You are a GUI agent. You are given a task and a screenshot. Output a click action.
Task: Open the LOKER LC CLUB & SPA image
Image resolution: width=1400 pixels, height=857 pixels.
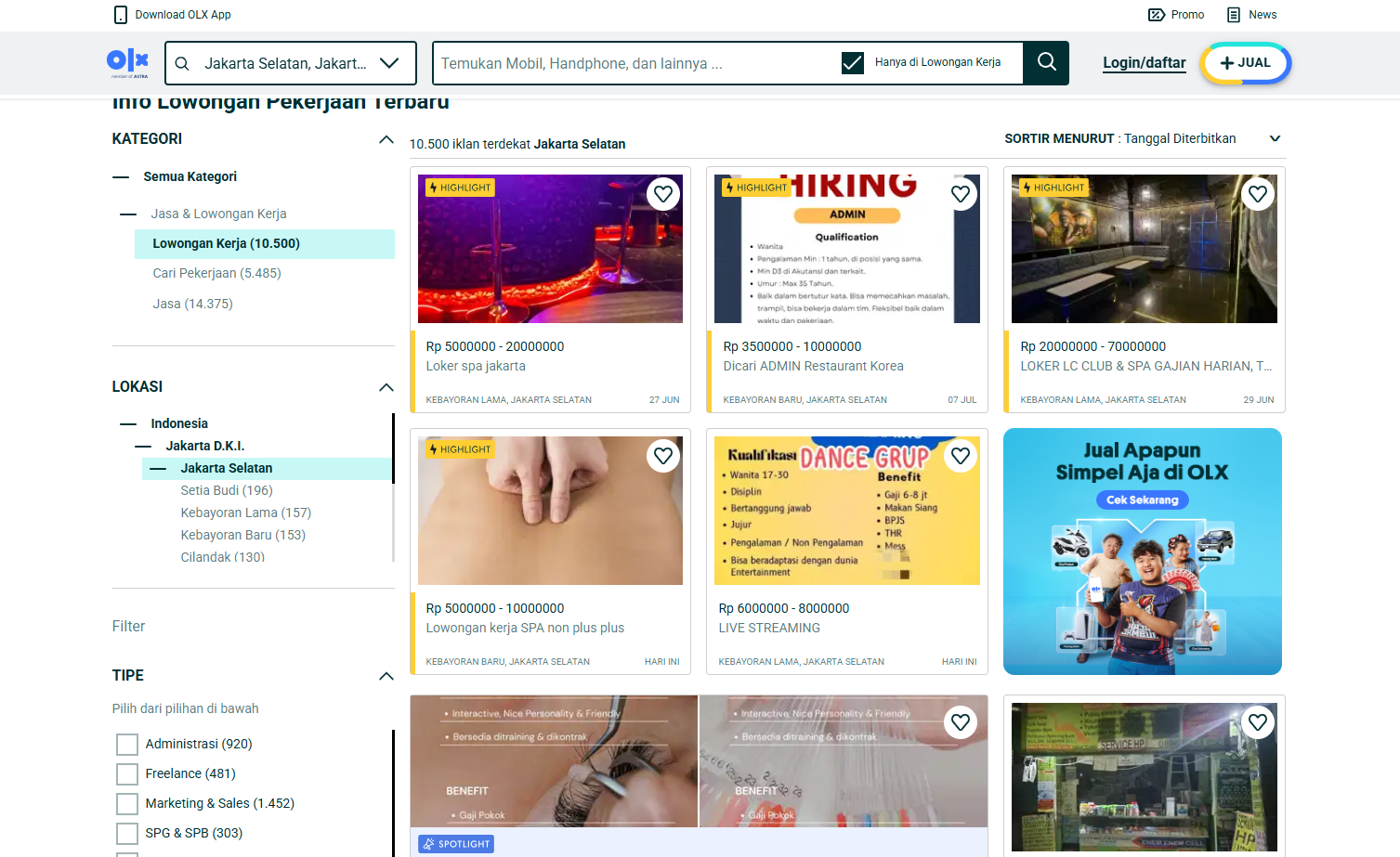(x=1145, y=249)
